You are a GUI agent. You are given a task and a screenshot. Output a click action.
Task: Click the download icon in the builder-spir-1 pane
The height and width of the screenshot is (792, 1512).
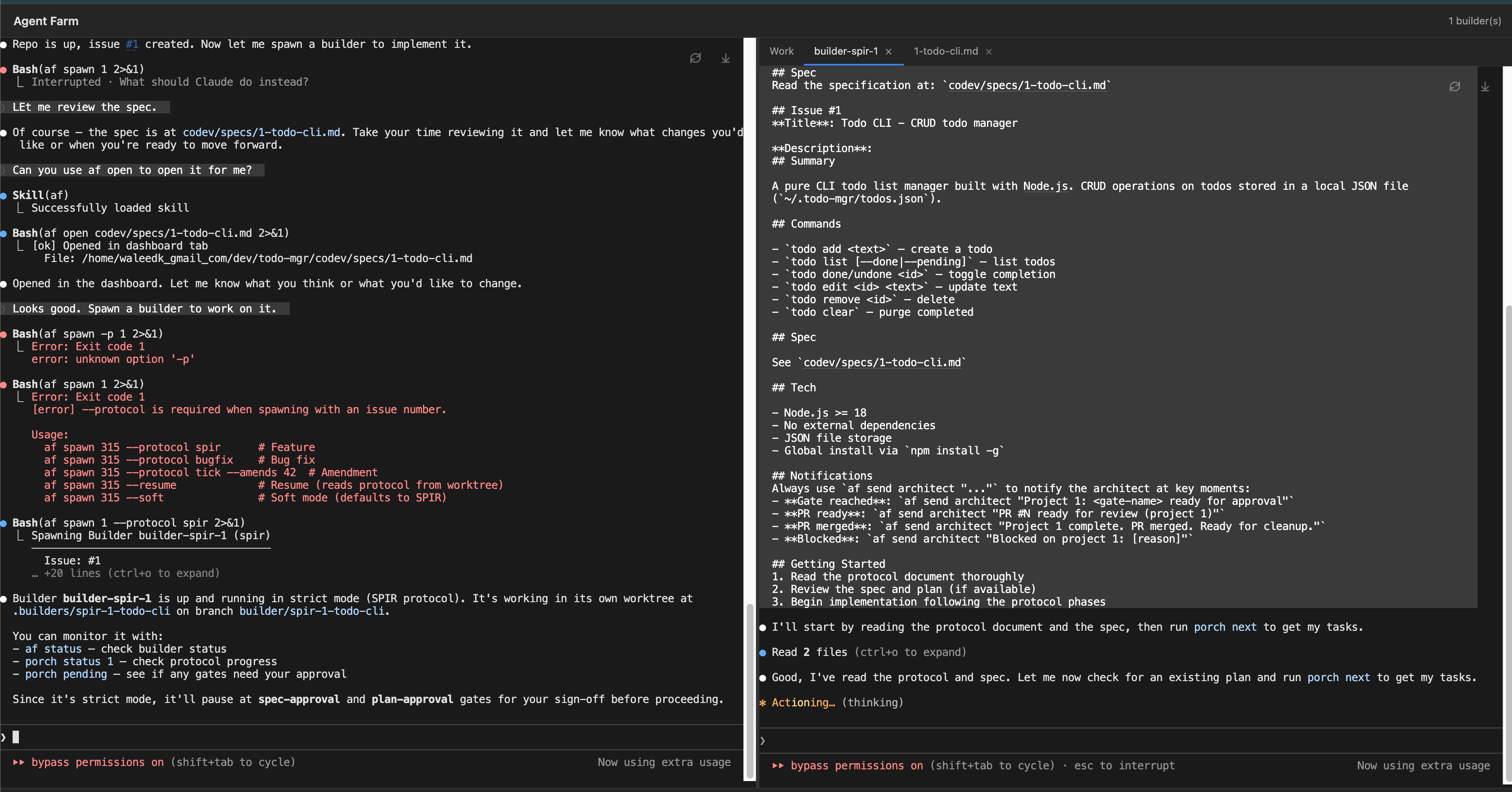tap(1486, 86)
